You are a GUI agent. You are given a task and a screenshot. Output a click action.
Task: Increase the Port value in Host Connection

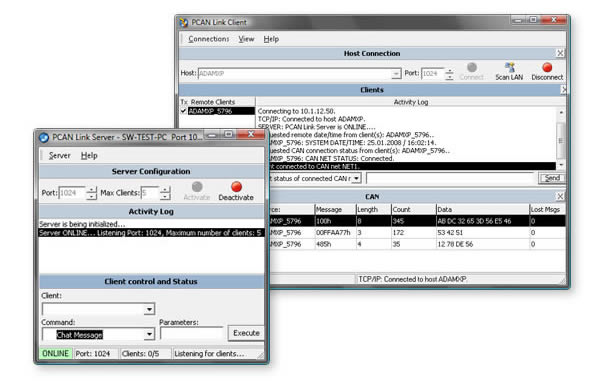[x=450, y=71]
